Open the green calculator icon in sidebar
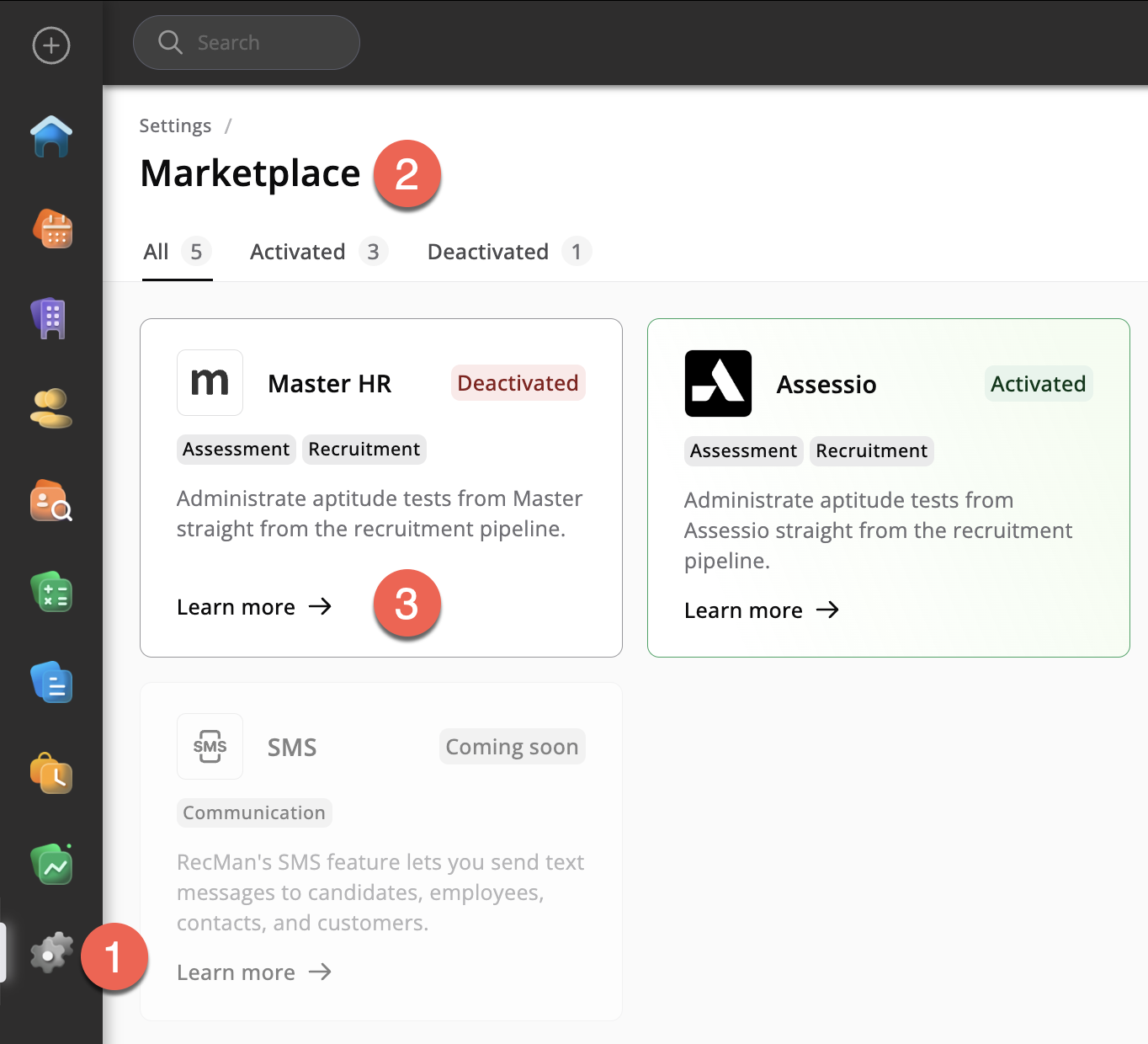Viewport: 1148px width, 1044px height. 51,592
